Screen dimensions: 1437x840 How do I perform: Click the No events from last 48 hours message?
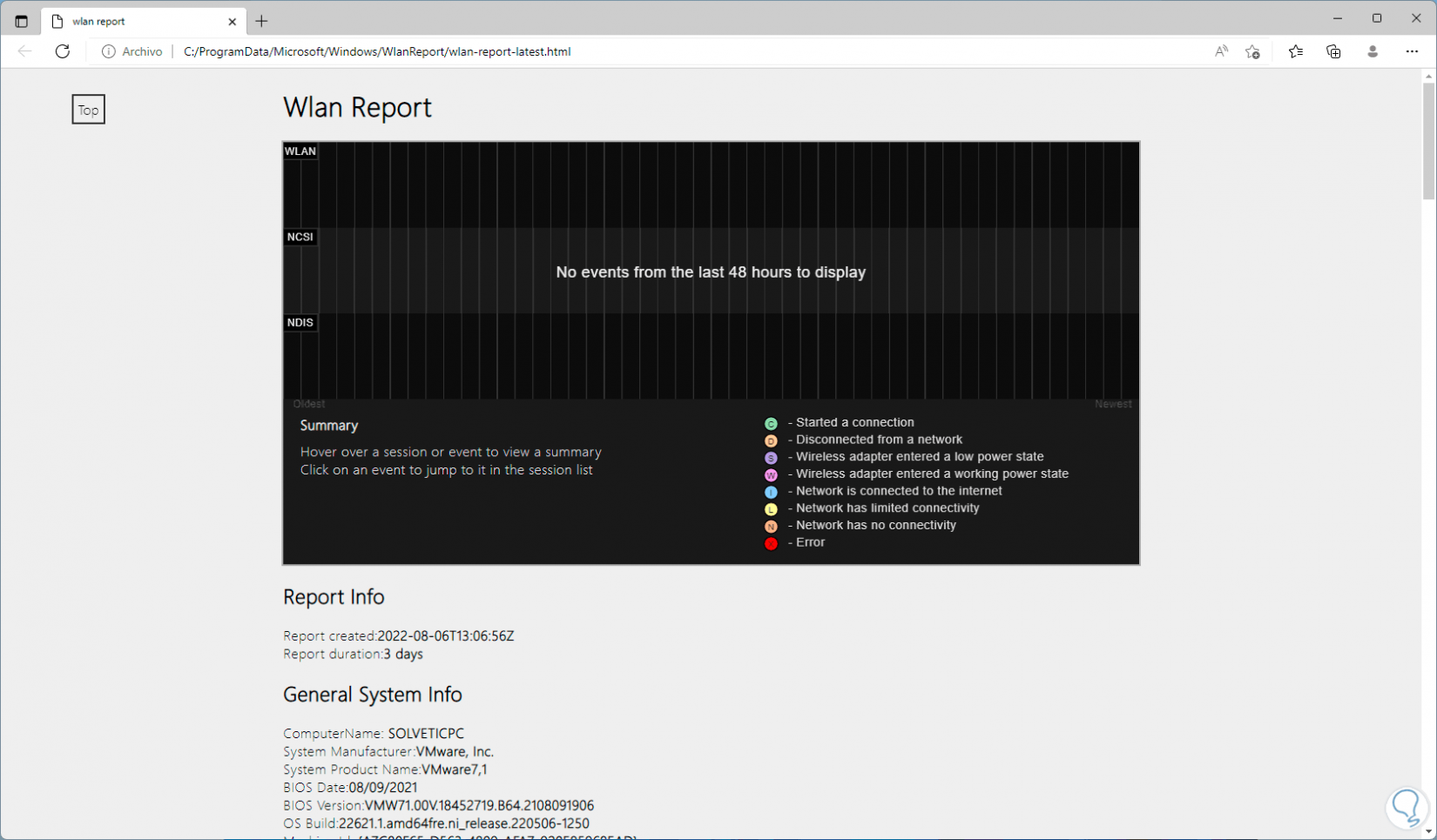tap(711, 272)
